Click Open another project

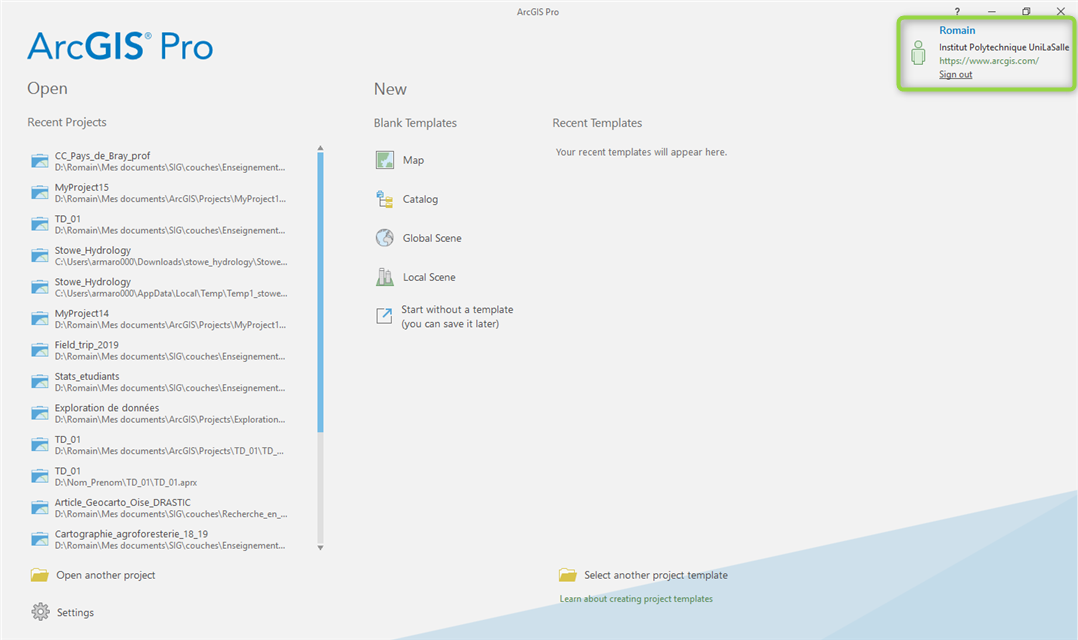106,575
